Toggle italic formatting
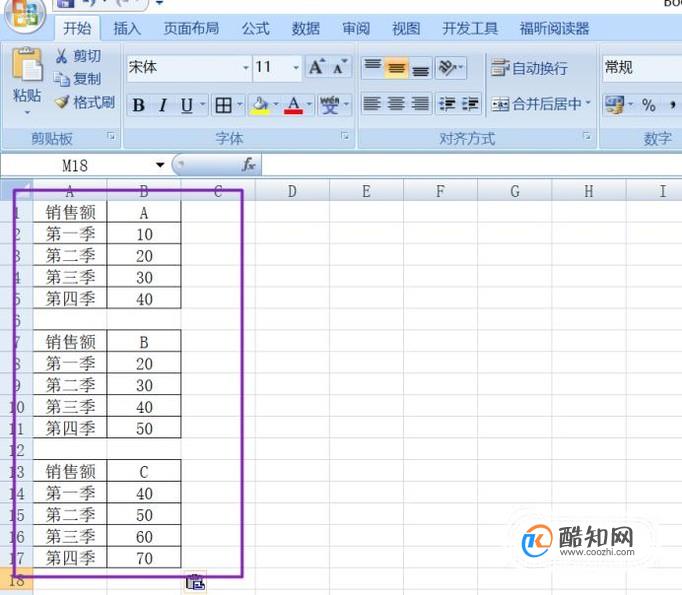 pos(163,105)
